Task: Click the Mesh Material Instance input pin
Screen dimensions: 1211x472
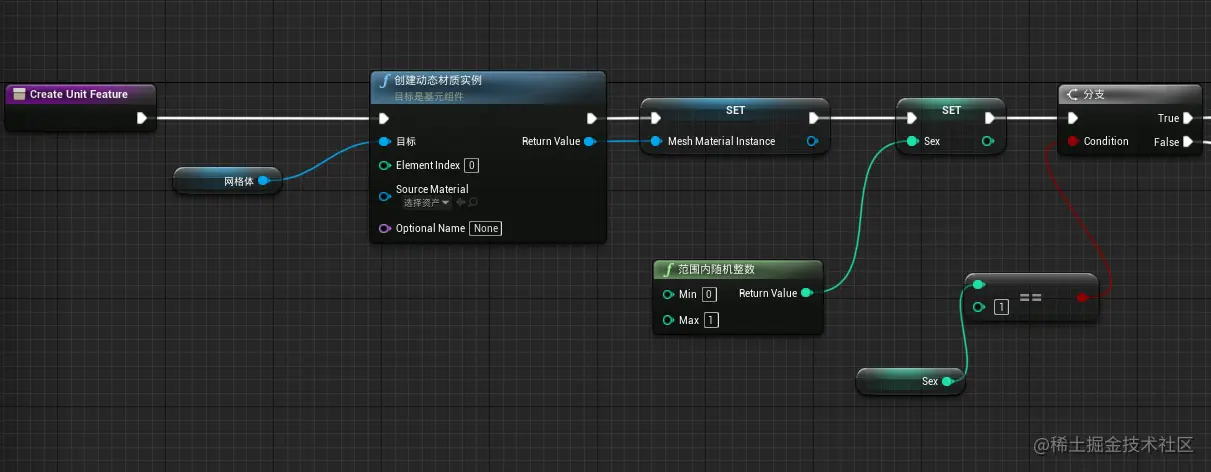Action: click(656, 142)
